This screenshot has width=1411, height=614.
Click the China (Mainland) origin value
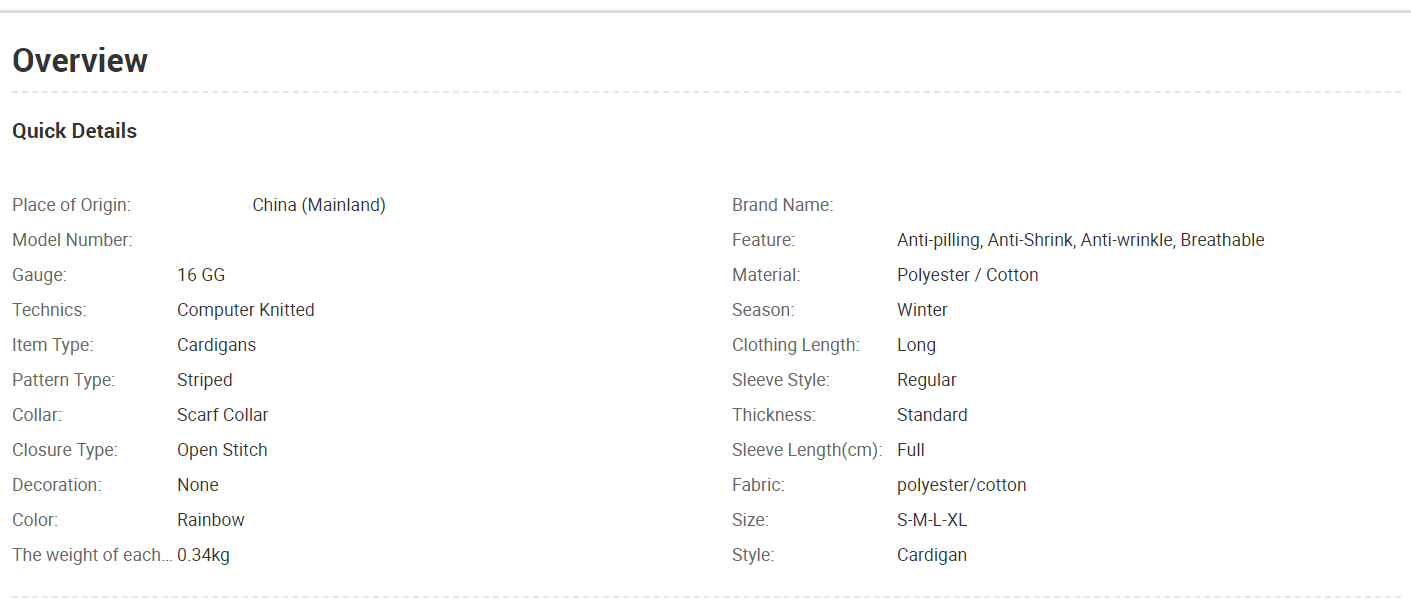[x=319, y=205]
